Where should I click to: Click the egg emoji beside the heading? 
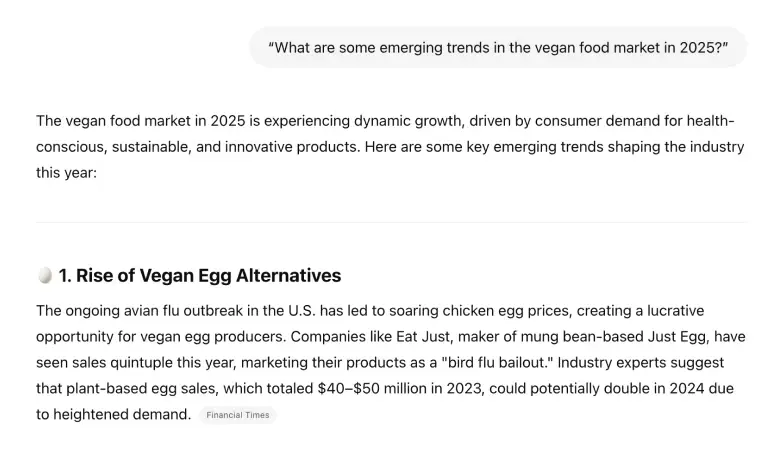click(x=45, y=275)
